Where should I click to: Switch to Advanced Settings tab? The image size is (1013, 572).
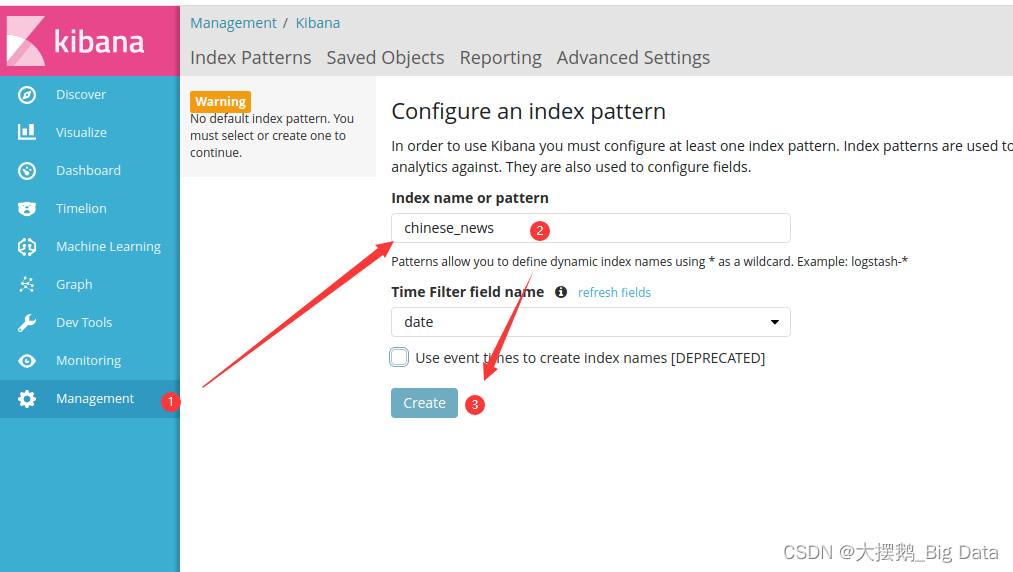pyautogui.click(x=633, y=58)
